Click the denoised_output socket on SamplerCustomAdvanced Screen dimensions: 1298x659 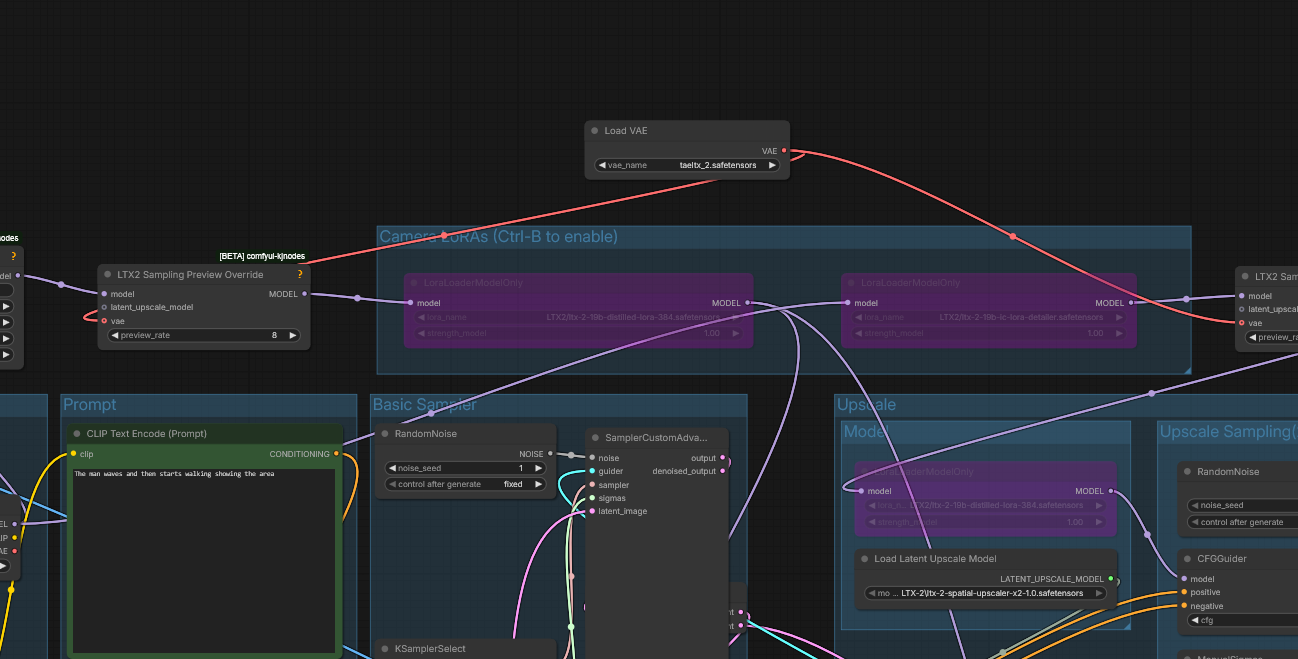click(725, 471)
